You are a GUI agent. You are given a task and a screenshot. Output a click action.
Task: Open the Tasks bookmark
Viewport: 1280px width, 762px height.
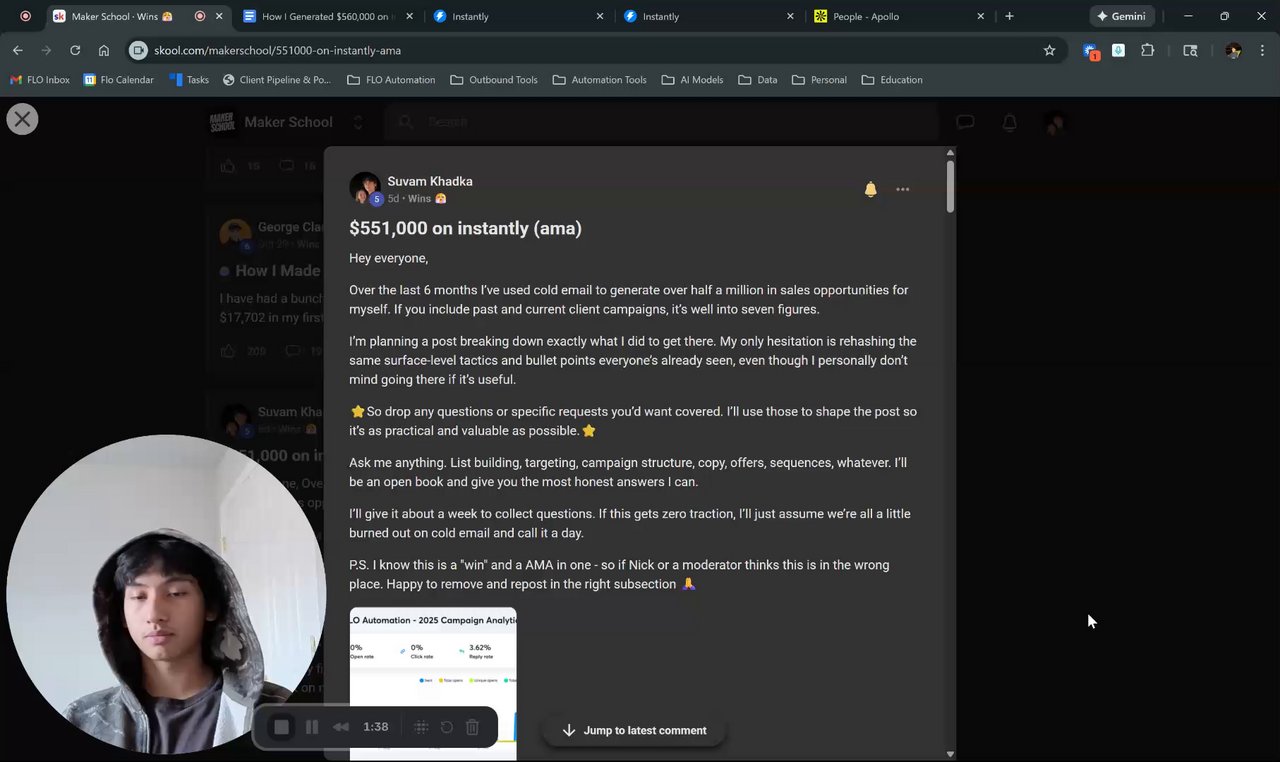[x=189, y=80]
